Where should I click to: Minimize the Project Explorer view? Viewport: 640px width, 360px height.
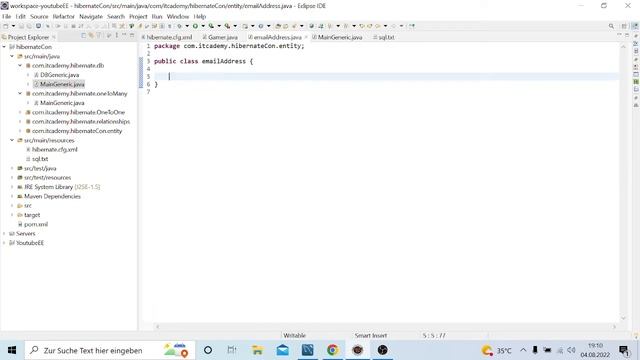124,36
